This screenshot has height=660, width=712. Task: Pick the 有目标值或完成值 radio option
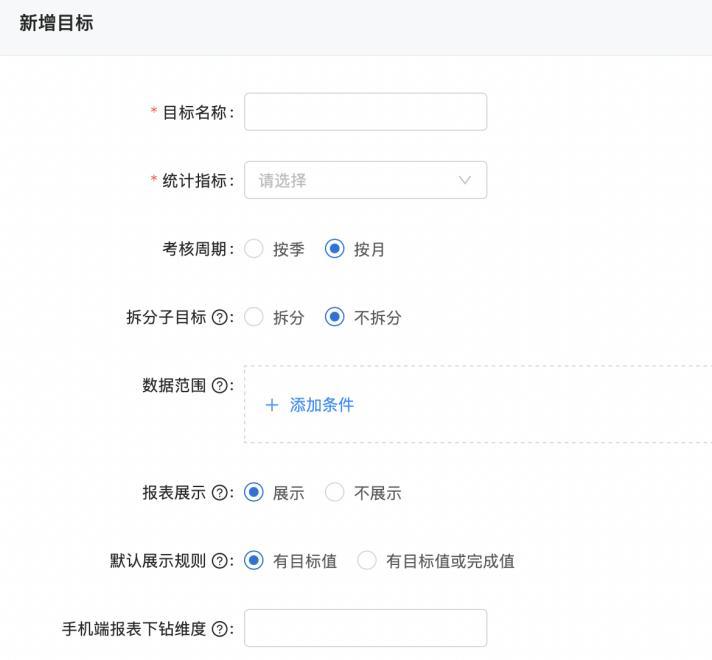(367, 560)
